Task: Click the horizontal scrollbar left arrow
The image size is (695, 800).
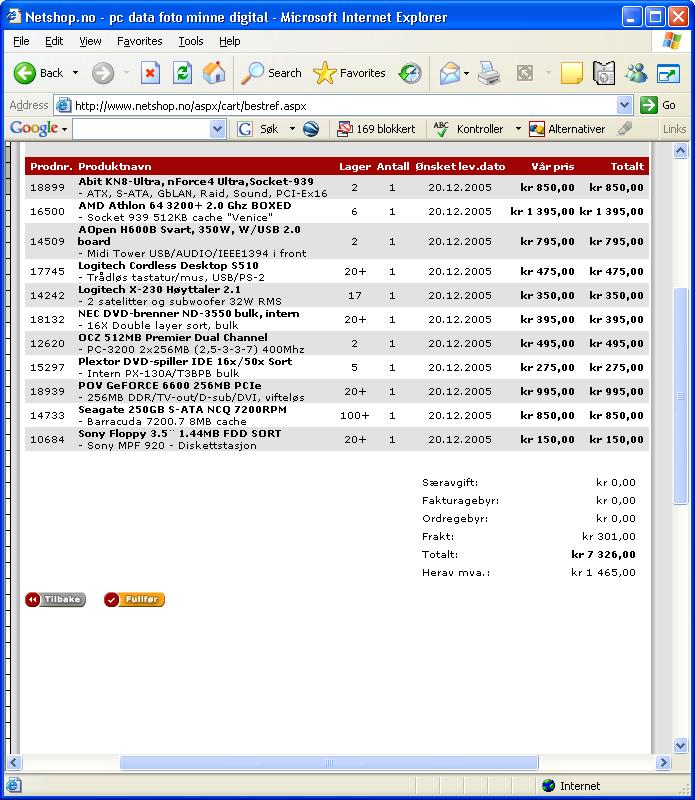Action: (x=14, y=763)
